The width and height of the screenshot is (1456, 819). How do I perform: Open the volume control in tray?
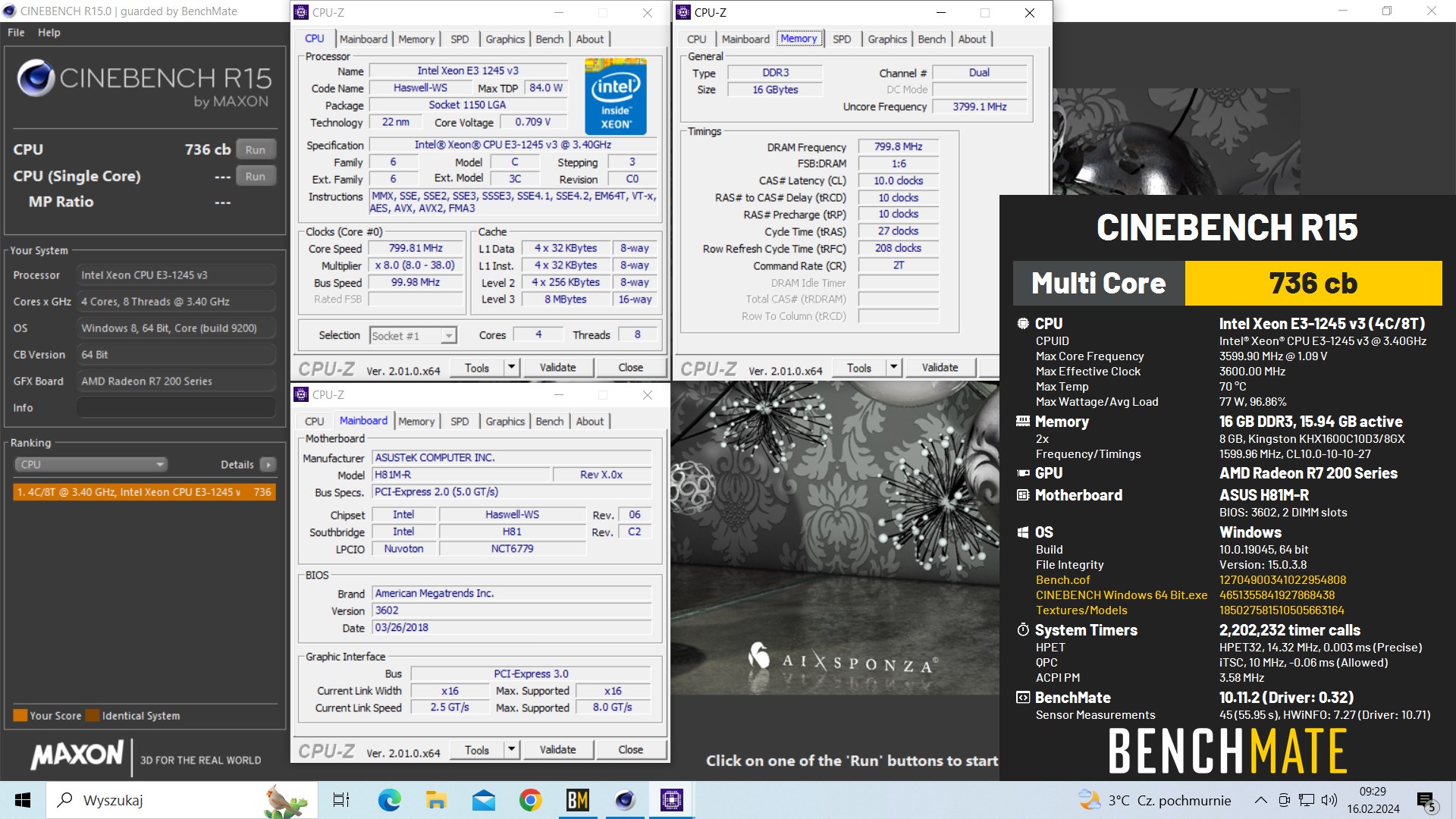pyautogui.click(x=1329, y=800)
